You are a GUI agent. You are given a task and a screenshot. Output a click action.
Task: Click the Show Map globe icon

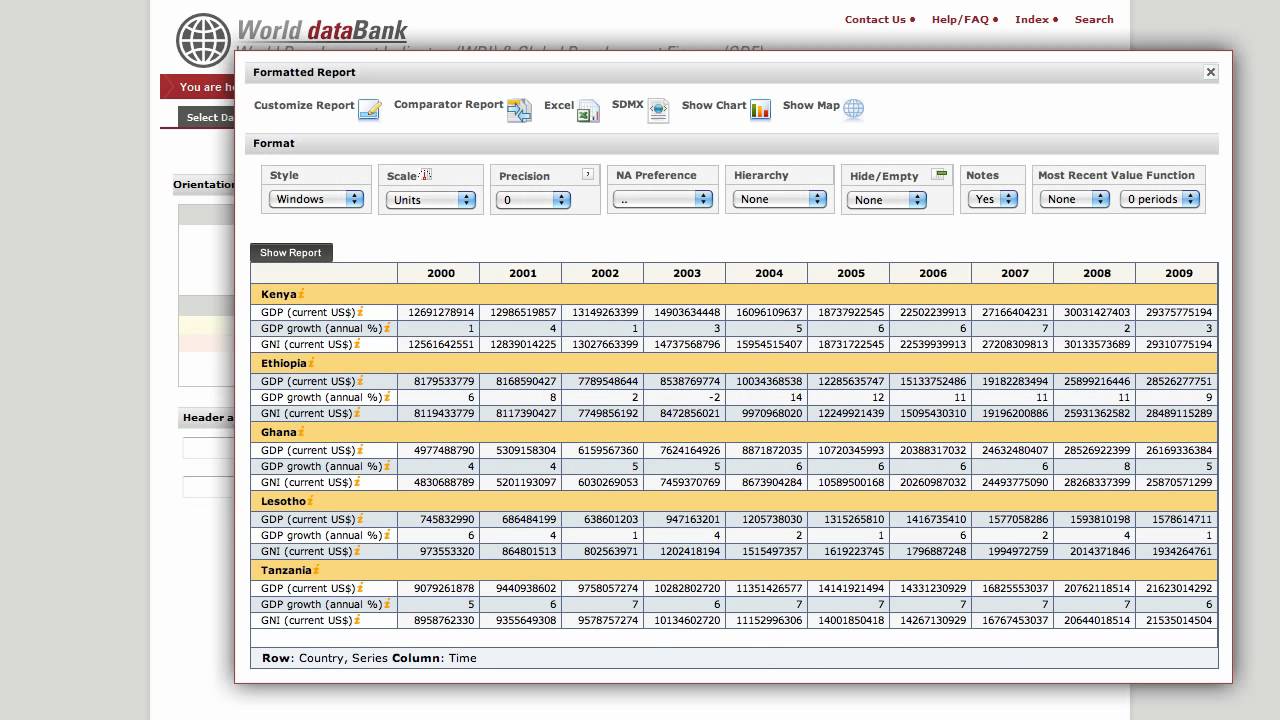point(853,109)
